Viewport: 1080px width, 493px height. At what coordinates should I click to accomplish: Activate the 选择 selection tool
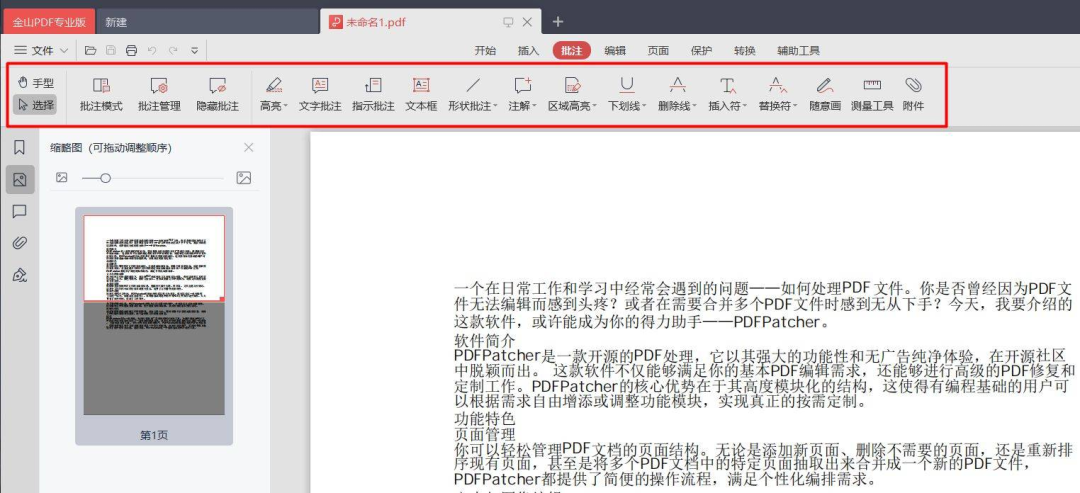click(x=36, y=105)
